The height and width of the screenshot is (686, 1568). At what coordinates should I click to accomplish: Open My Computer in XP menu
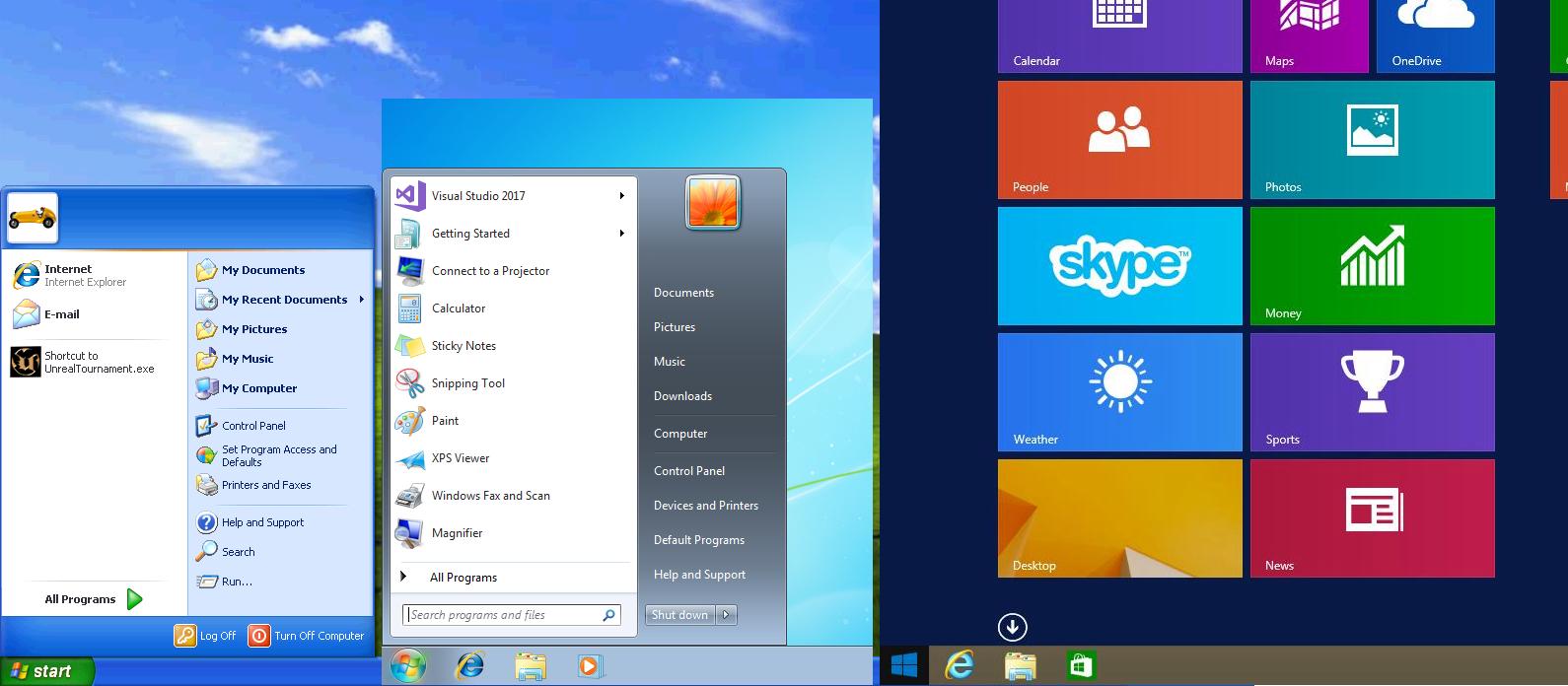click(x=248, y=388)
